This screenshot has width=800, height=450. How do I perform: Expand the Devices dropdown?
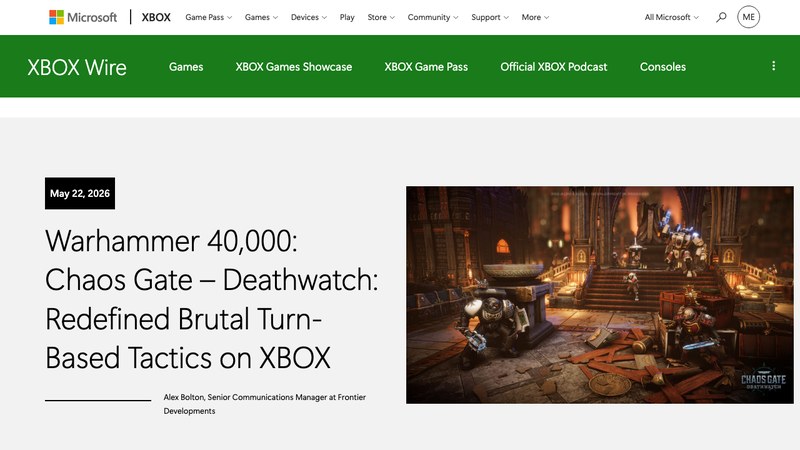(x=309, y=17)
